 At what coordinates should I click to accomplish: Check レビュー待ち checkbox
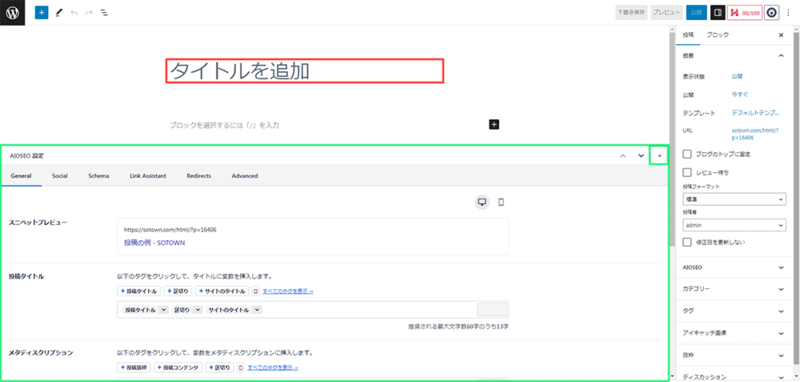click(x=687, y=172)
